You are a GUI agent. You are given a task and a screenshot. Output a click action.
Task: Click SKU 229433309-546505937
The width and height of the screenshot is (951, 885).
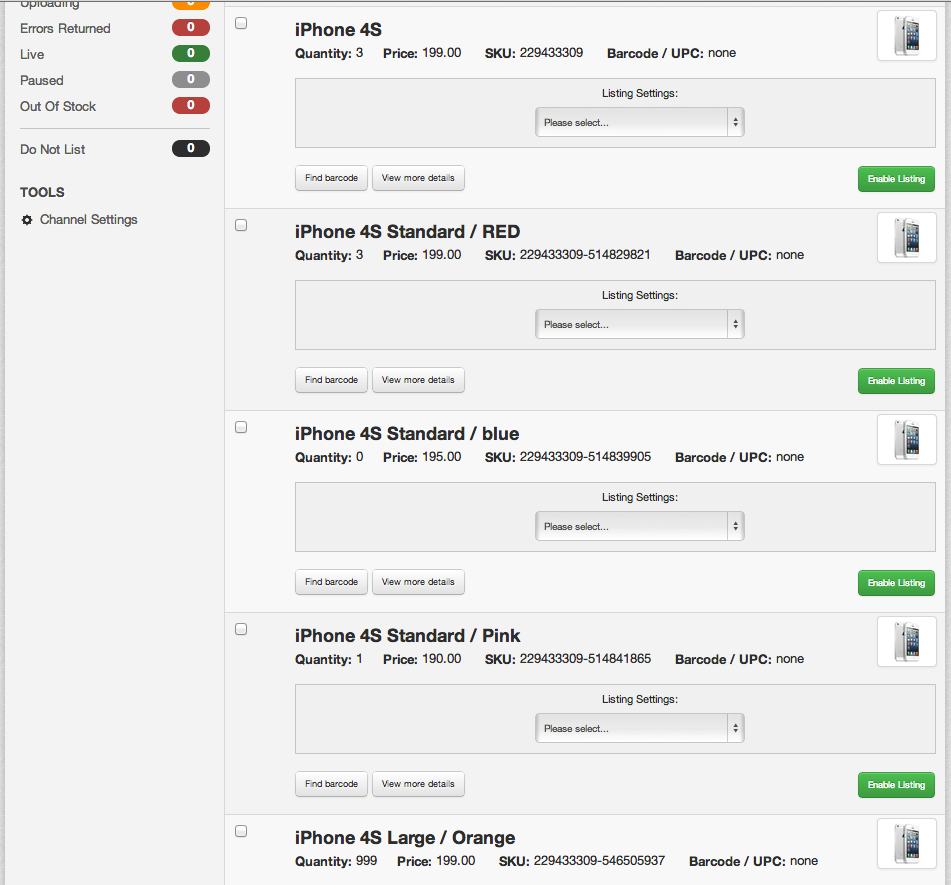599,861
